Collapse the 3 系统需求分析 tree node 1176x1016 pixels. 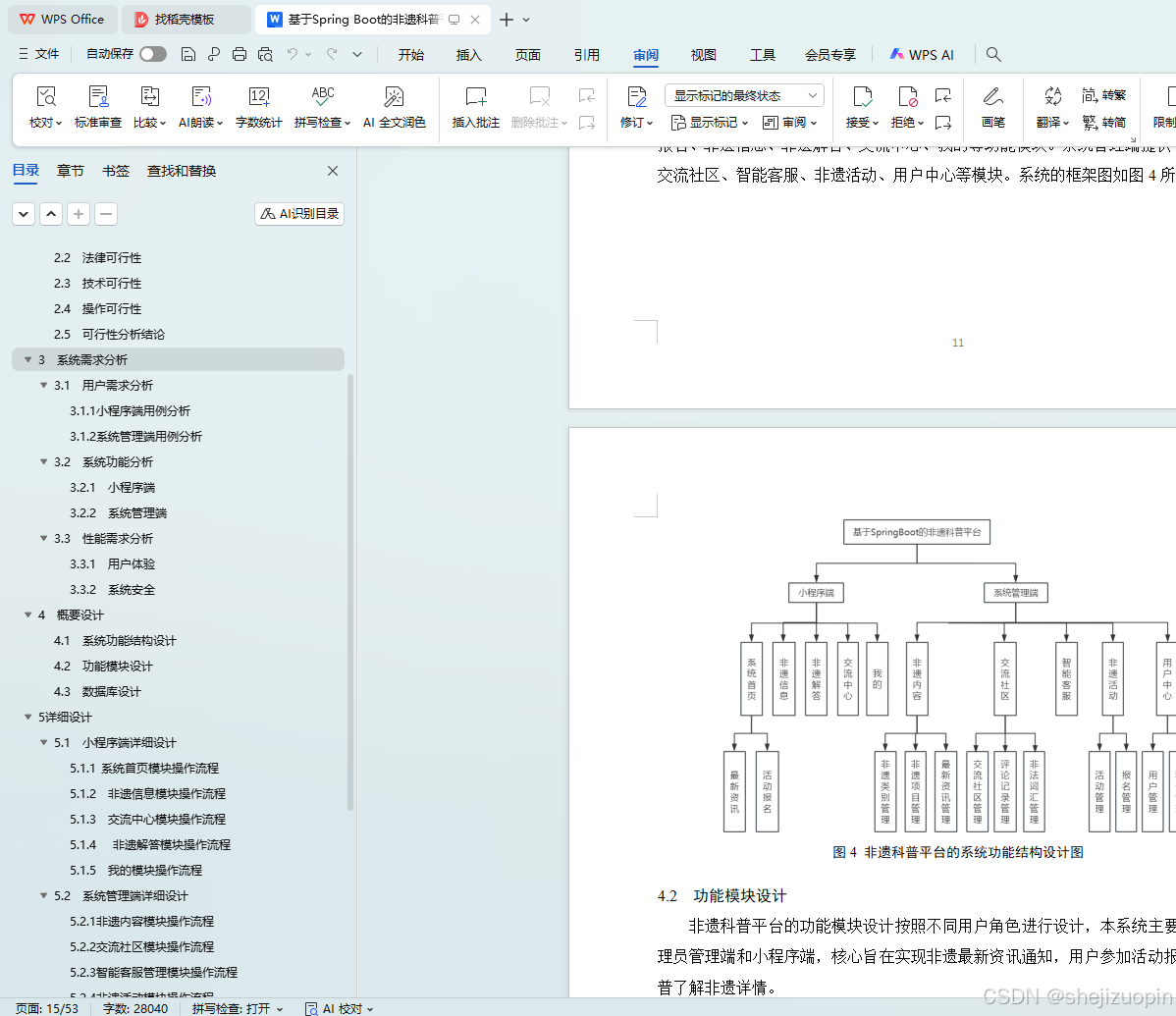pyautogui.click(x=27, y=360)
